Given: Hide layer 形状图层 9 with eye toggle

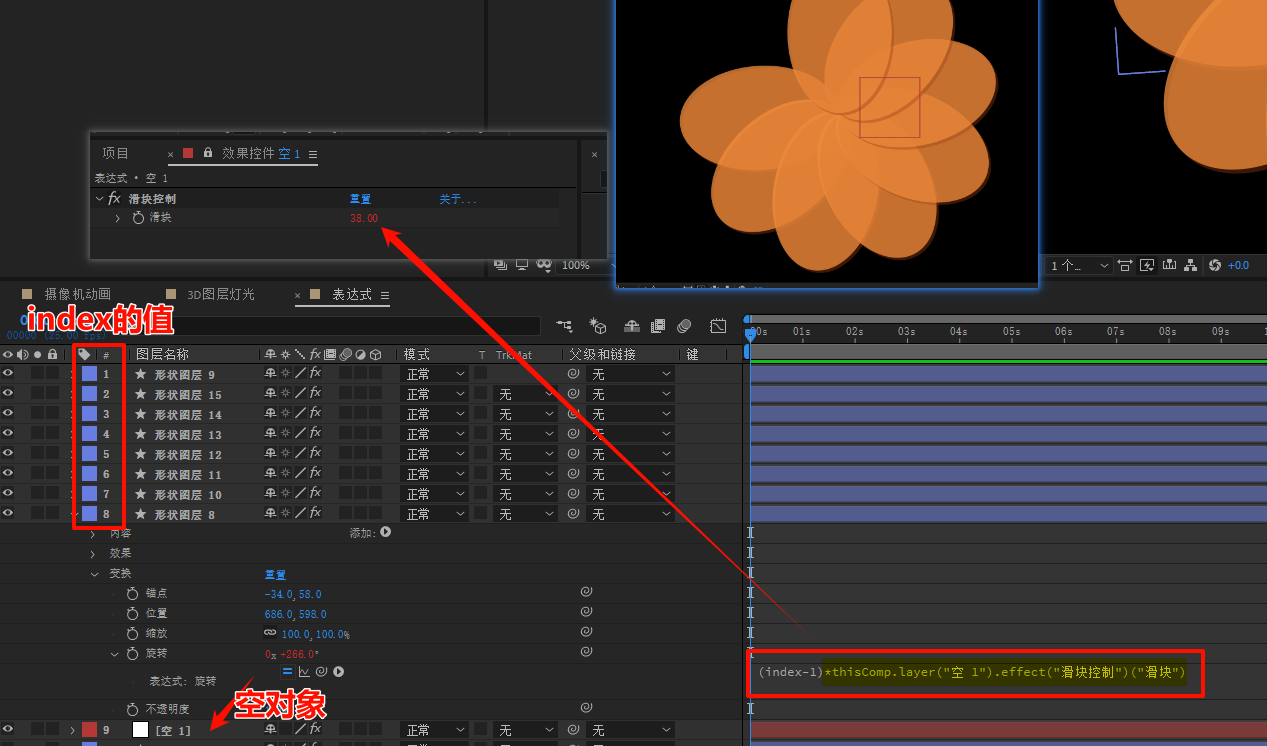Looking at the screenshot, I should click(8, 373).
